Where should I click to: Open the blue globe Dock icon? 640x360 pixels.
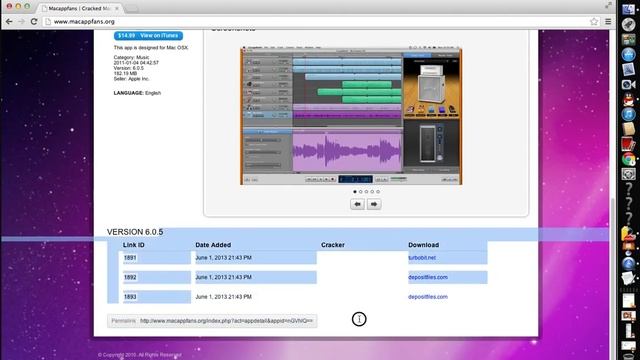629,264
